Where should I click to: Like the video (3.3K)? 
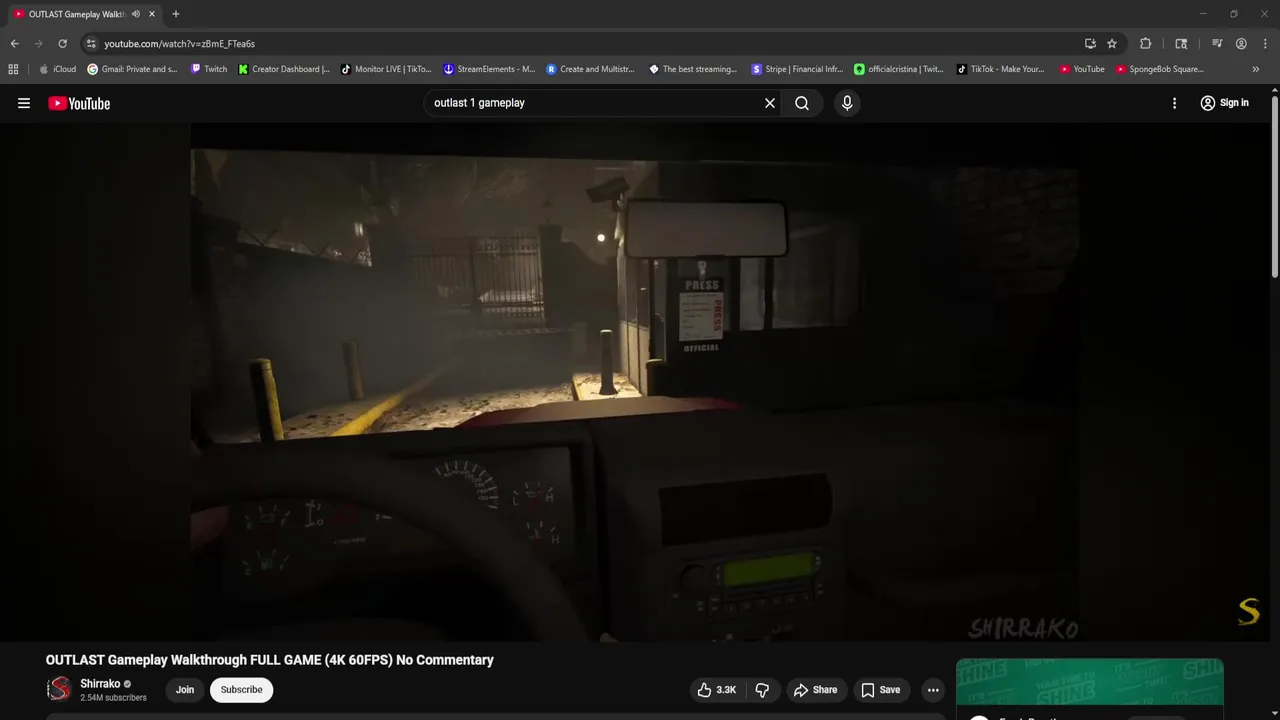[718, 690]
